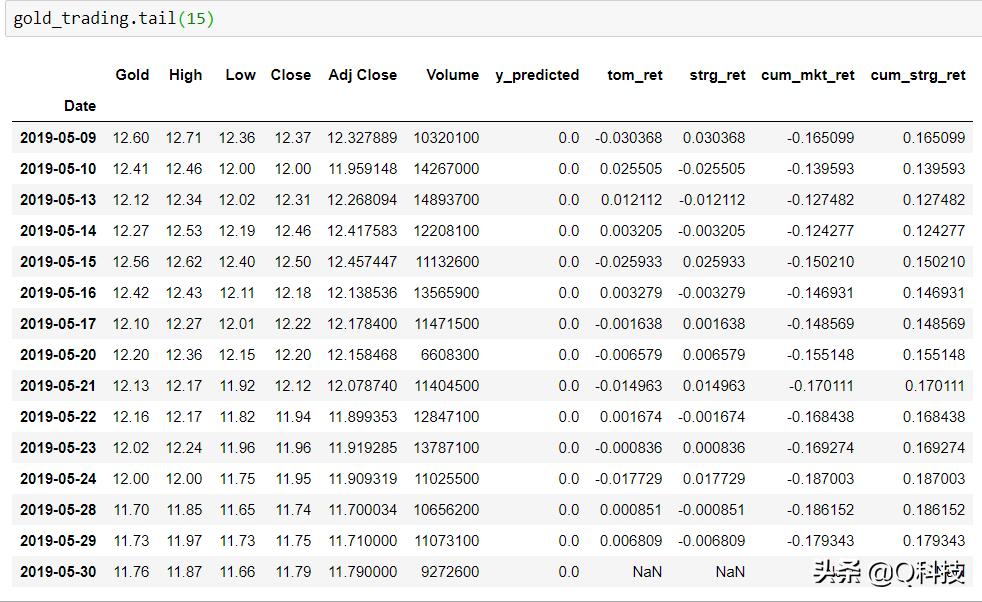Click strg_ret value 0.000836
The image size is (982, 602).
714,448
